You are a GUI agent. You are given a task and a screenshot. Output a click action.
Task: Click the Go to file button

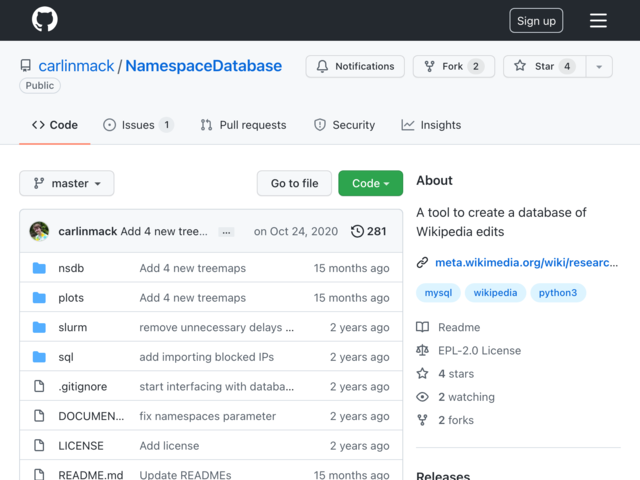click(x=294, y=183)
